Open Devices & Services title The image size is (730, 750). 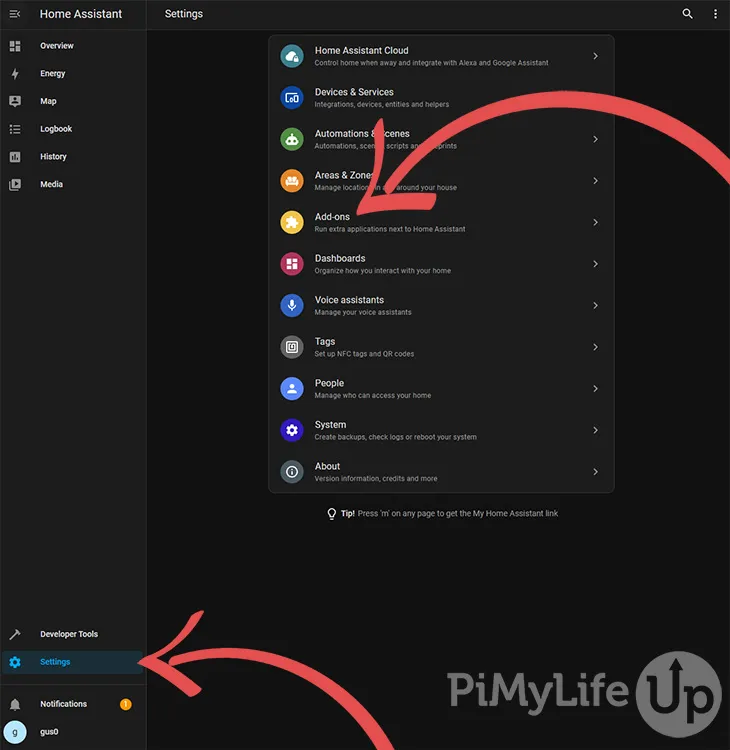[x=354, y=92]
